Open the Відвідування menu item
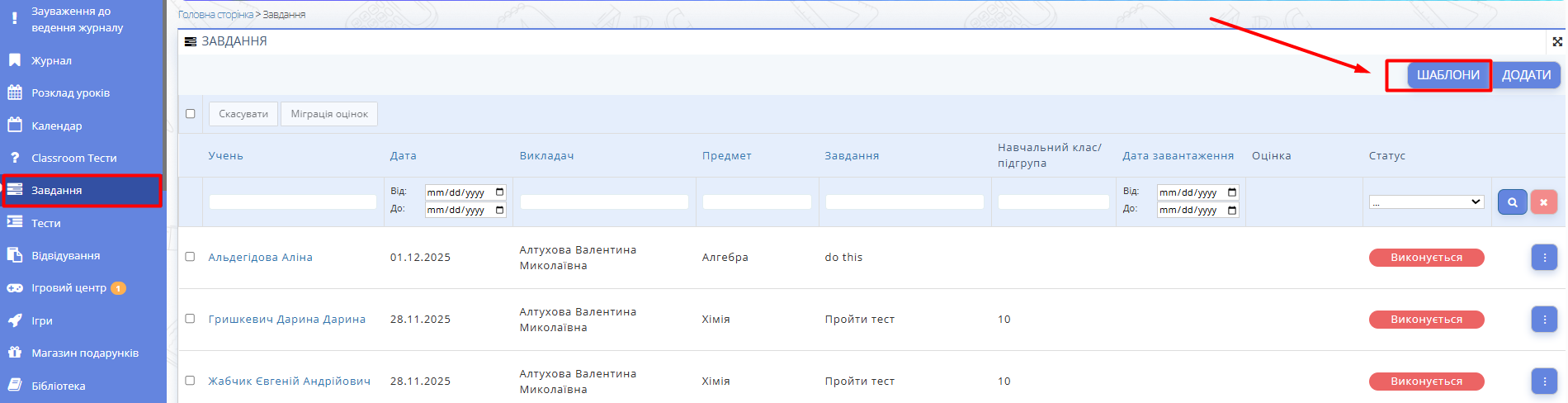 click(x=65, y=256)
